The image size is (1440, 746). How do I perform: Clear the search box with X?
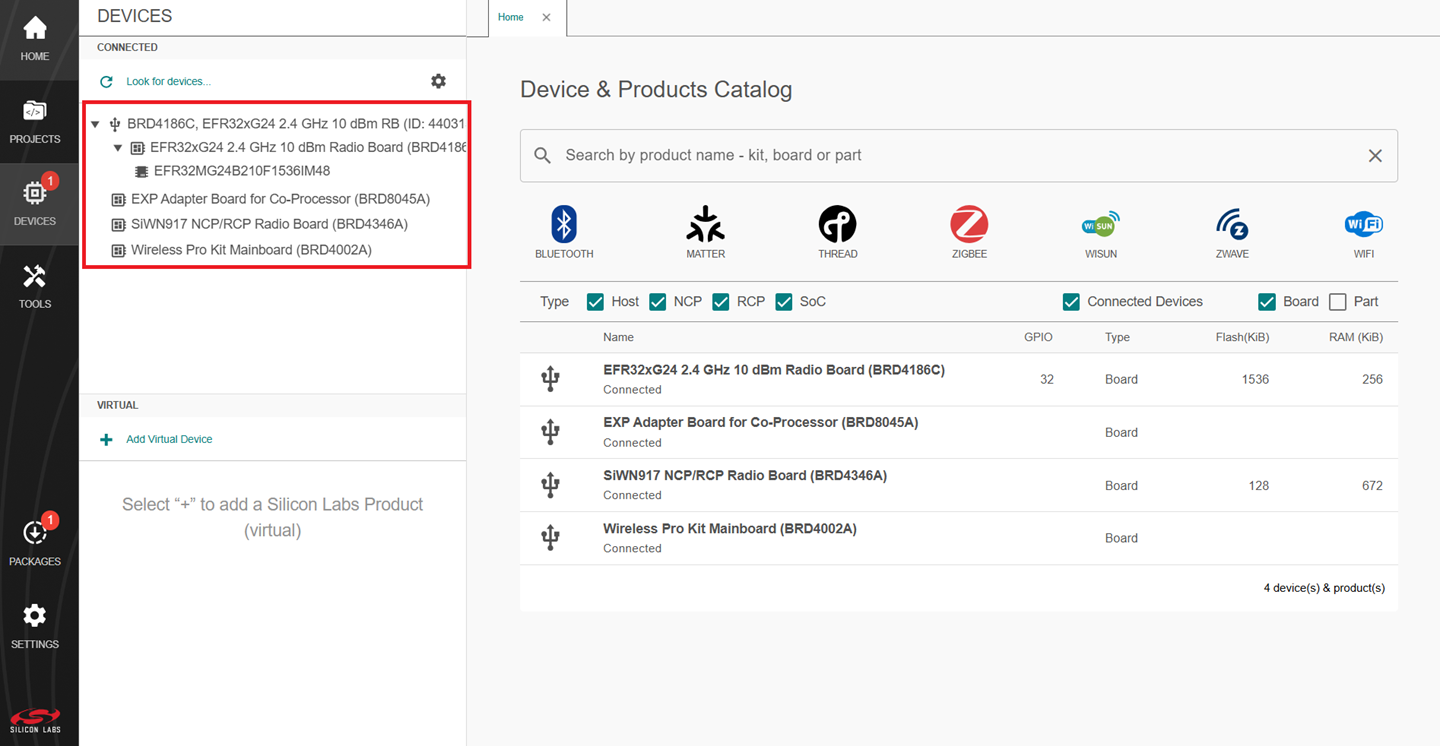pyautogui.click(x=1375, y=156)
